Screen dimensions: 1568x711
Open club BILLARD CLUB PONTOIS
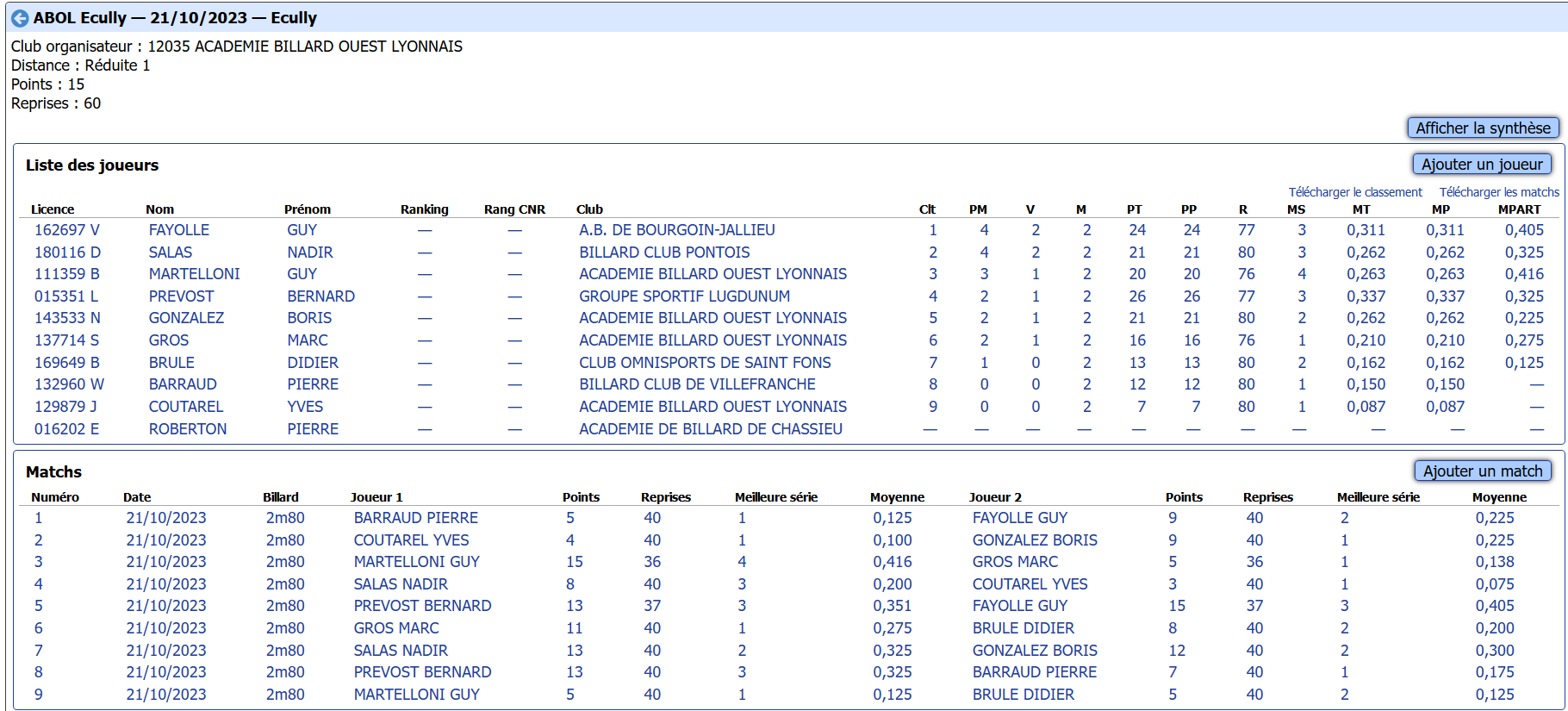tap(664, 253)
